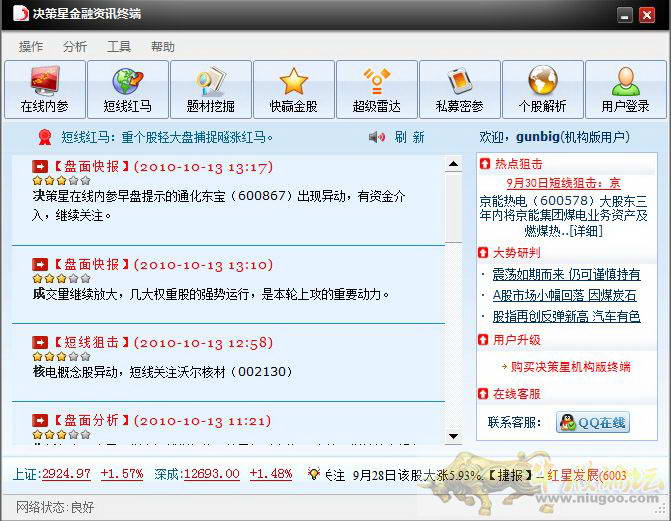Click the lightbulb icon in ticker bar
The height and width of the screenshot is (521, 671).
click(x=314, y=473)
